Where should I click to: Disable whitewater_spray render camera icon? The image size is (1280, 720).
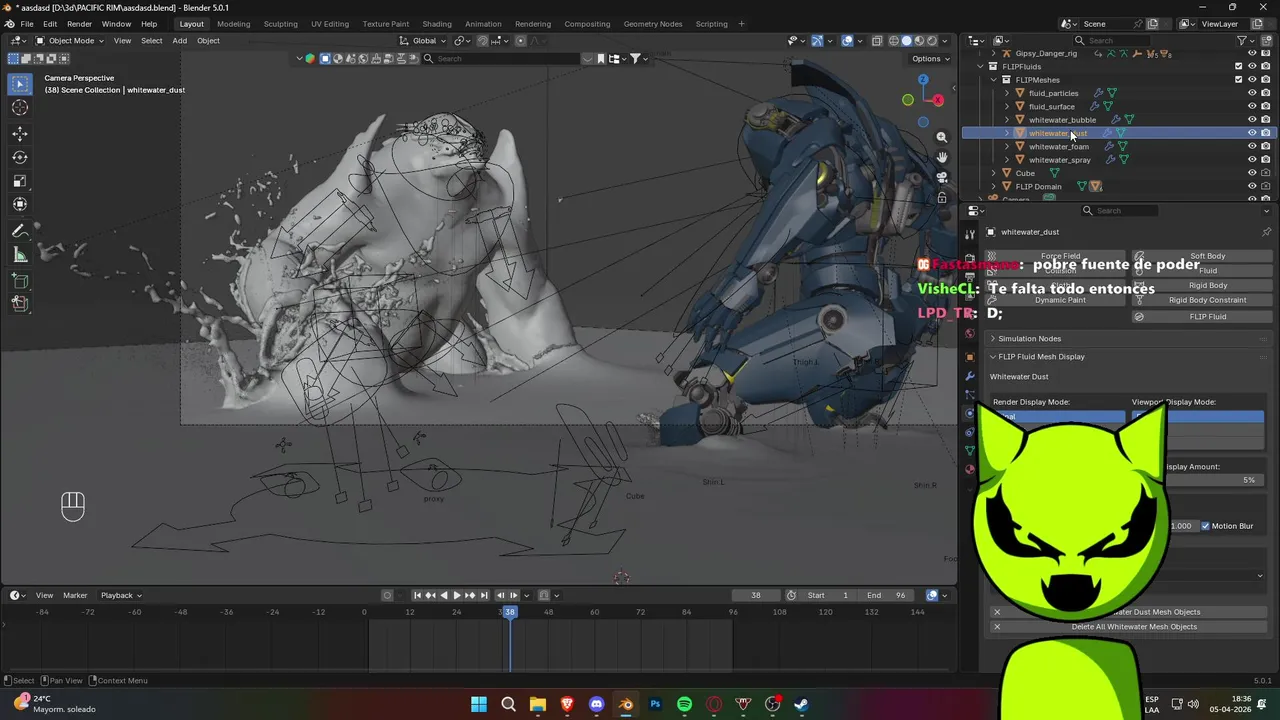click(x=1265, y=160)
